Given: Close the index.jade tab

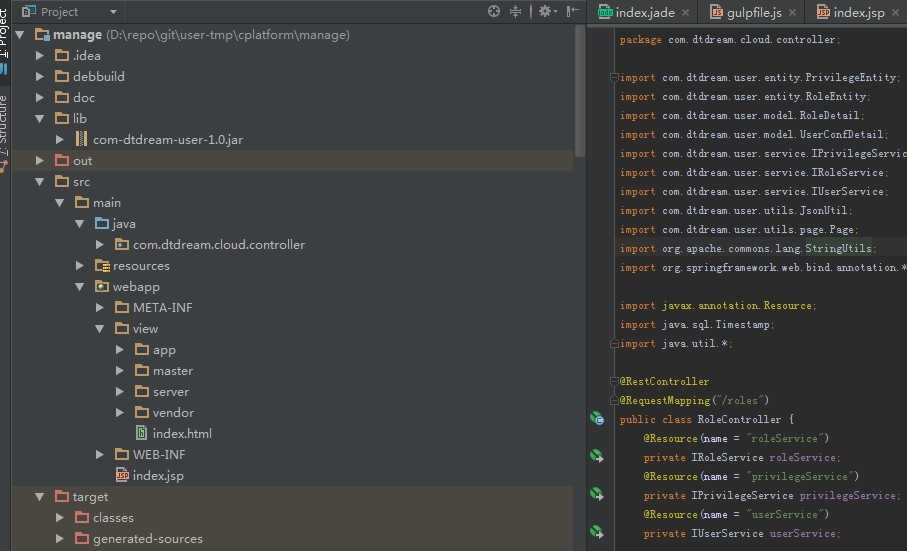Looking at the screenshot, I should coord(685,12).
